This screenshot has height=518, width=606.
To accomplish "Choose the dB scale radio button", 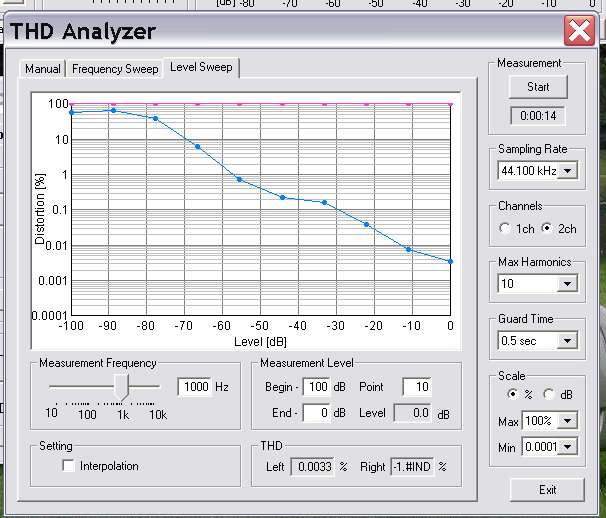I will tap(549, 394).
